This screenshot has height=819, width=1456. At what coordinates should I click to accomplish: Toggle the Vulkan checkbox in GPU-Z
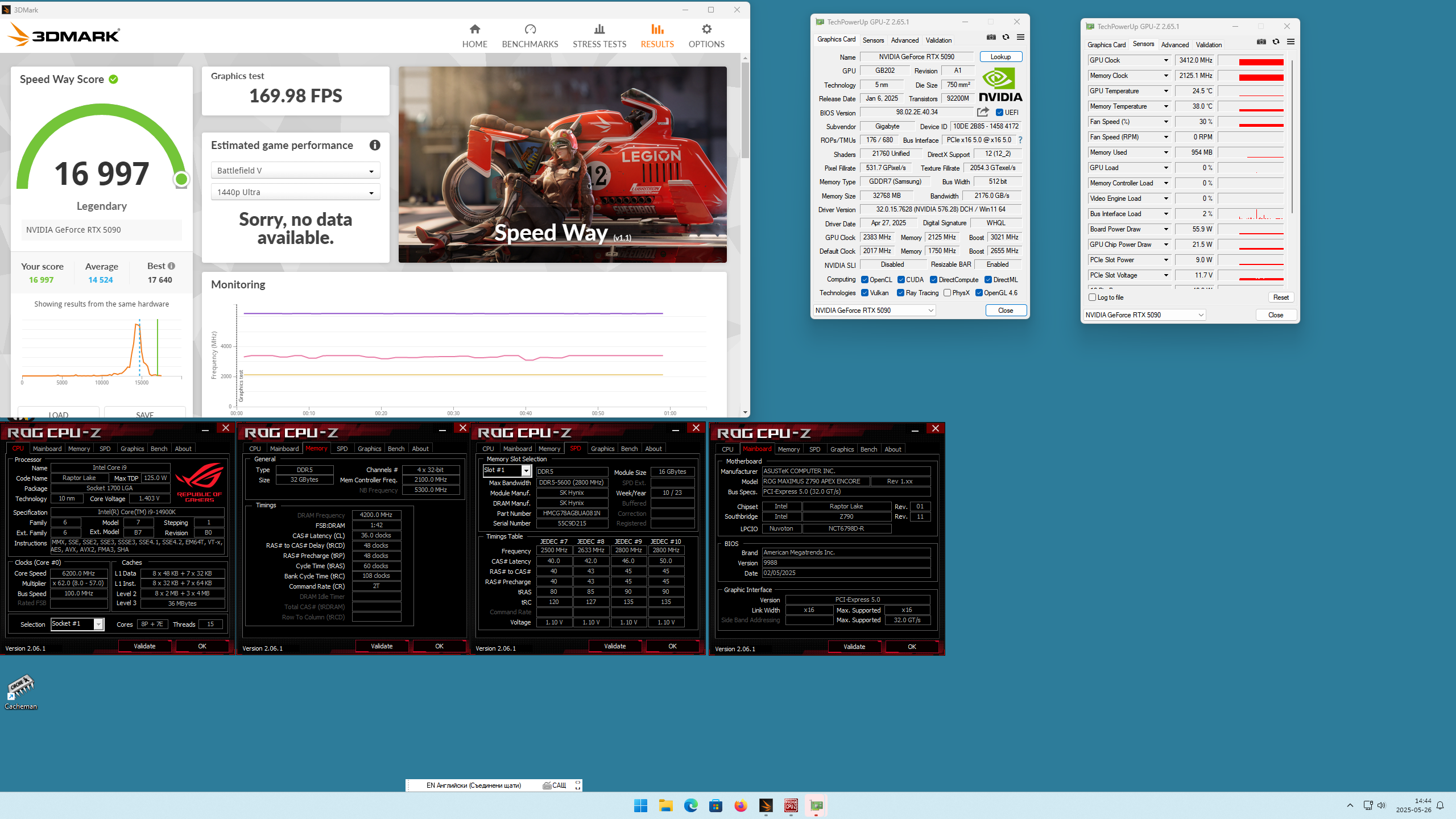[864, 293]
